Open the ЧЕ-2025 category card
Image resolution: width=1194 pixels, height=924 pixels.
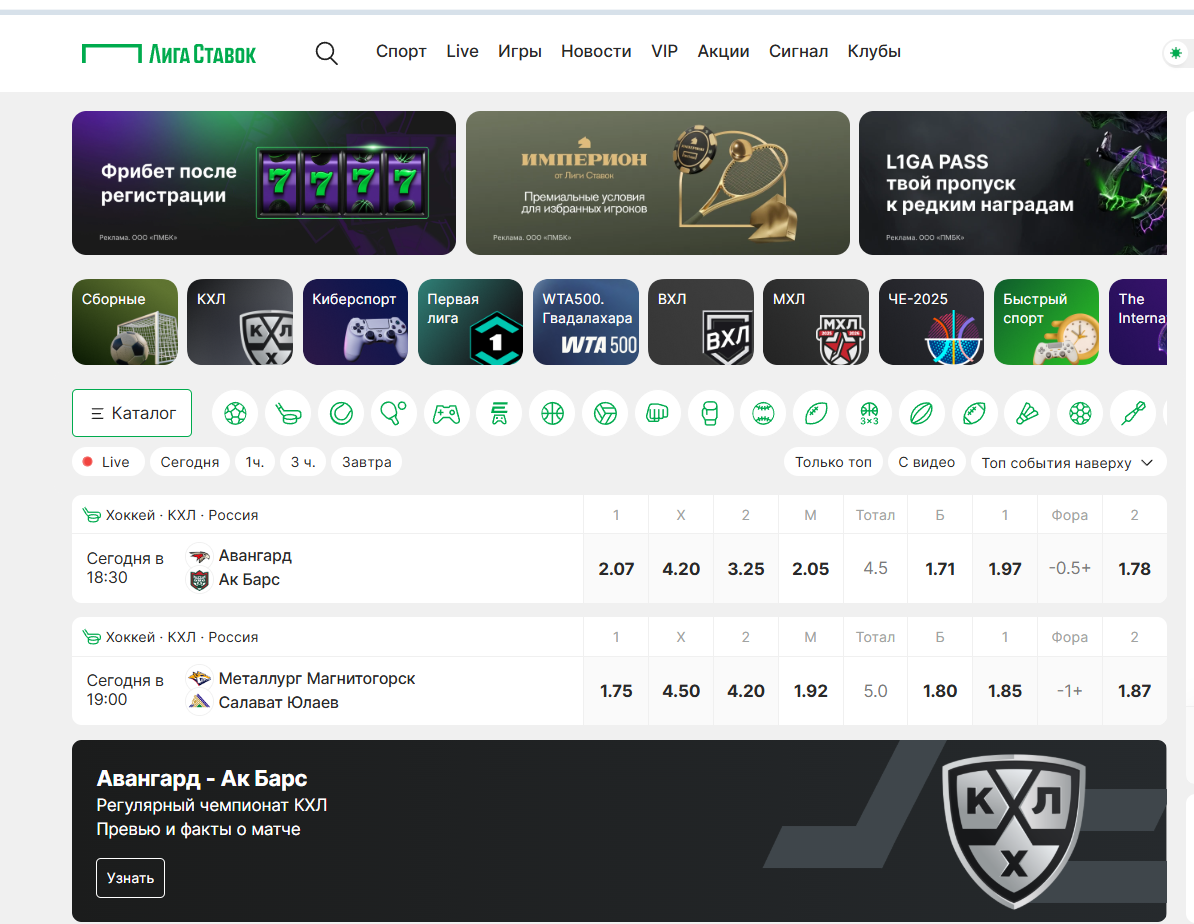tap(931, 322)
